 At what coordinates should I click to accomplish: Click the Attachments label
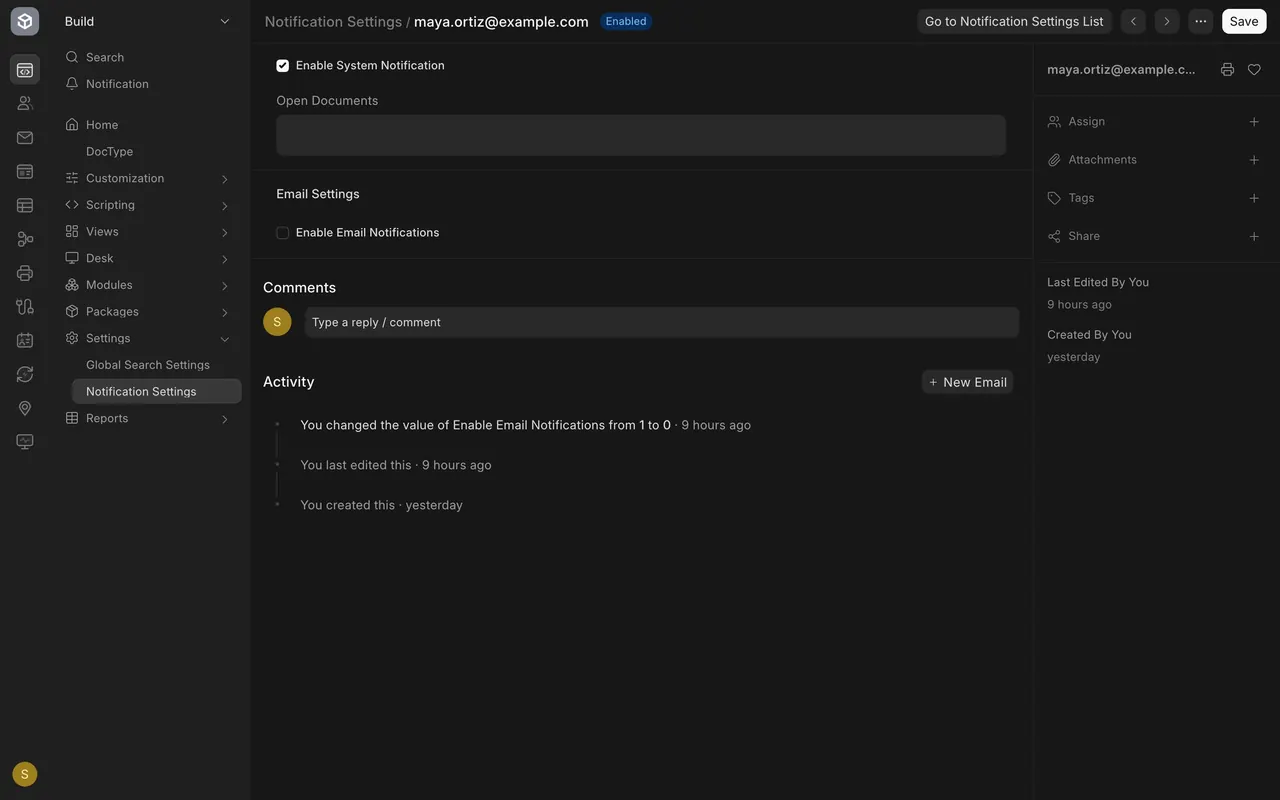pos(1103,160)
